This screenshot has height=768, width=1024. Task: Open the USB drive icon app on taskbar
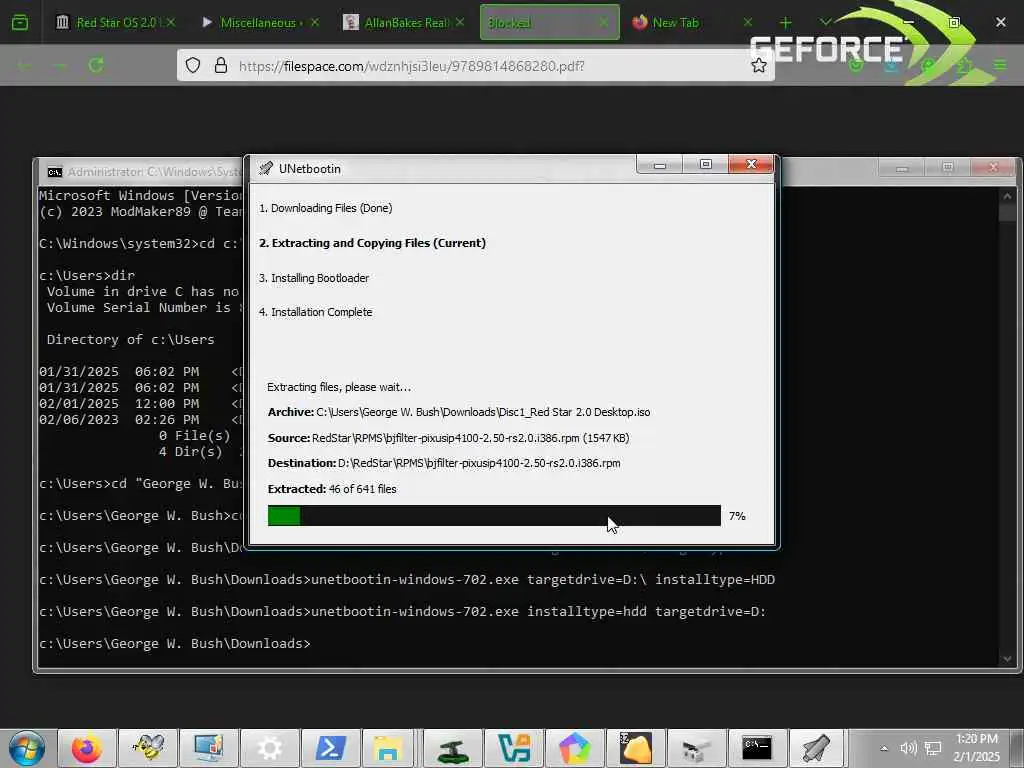tap(696, 748)
